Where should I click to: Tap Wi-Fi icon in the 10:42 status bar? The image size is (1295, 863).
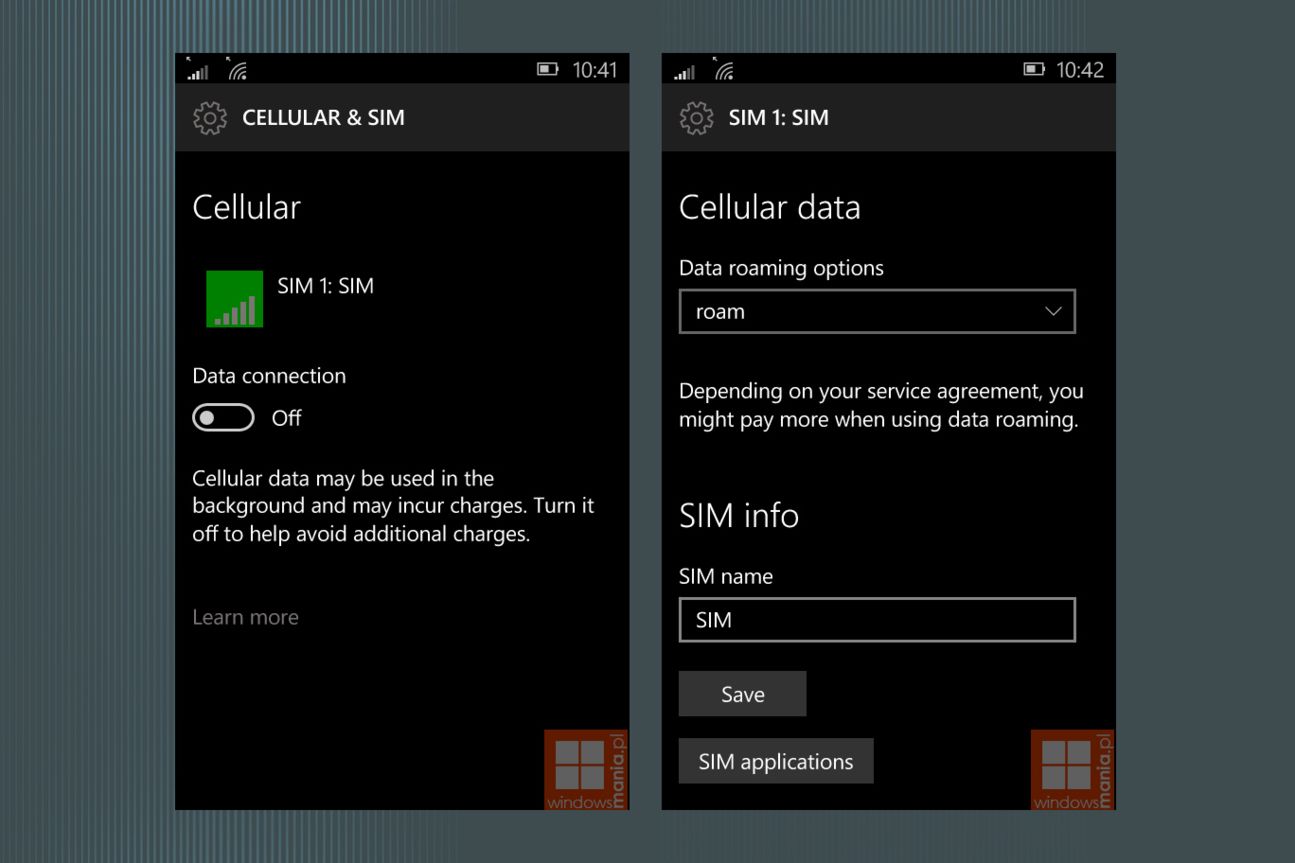[x=723, y=71]
